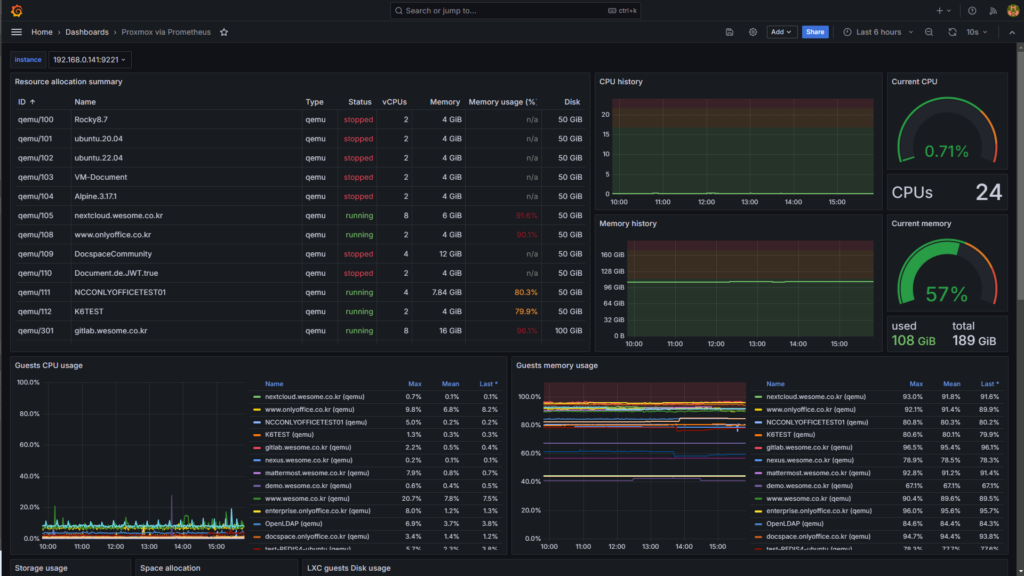
Task: Open the news feed icon
Action: click(993, 10)
